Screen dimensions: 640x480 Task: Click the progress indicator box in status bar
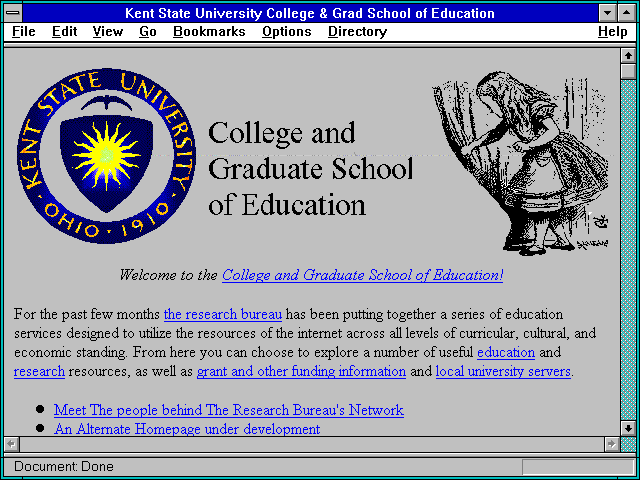tap(578, 467)
